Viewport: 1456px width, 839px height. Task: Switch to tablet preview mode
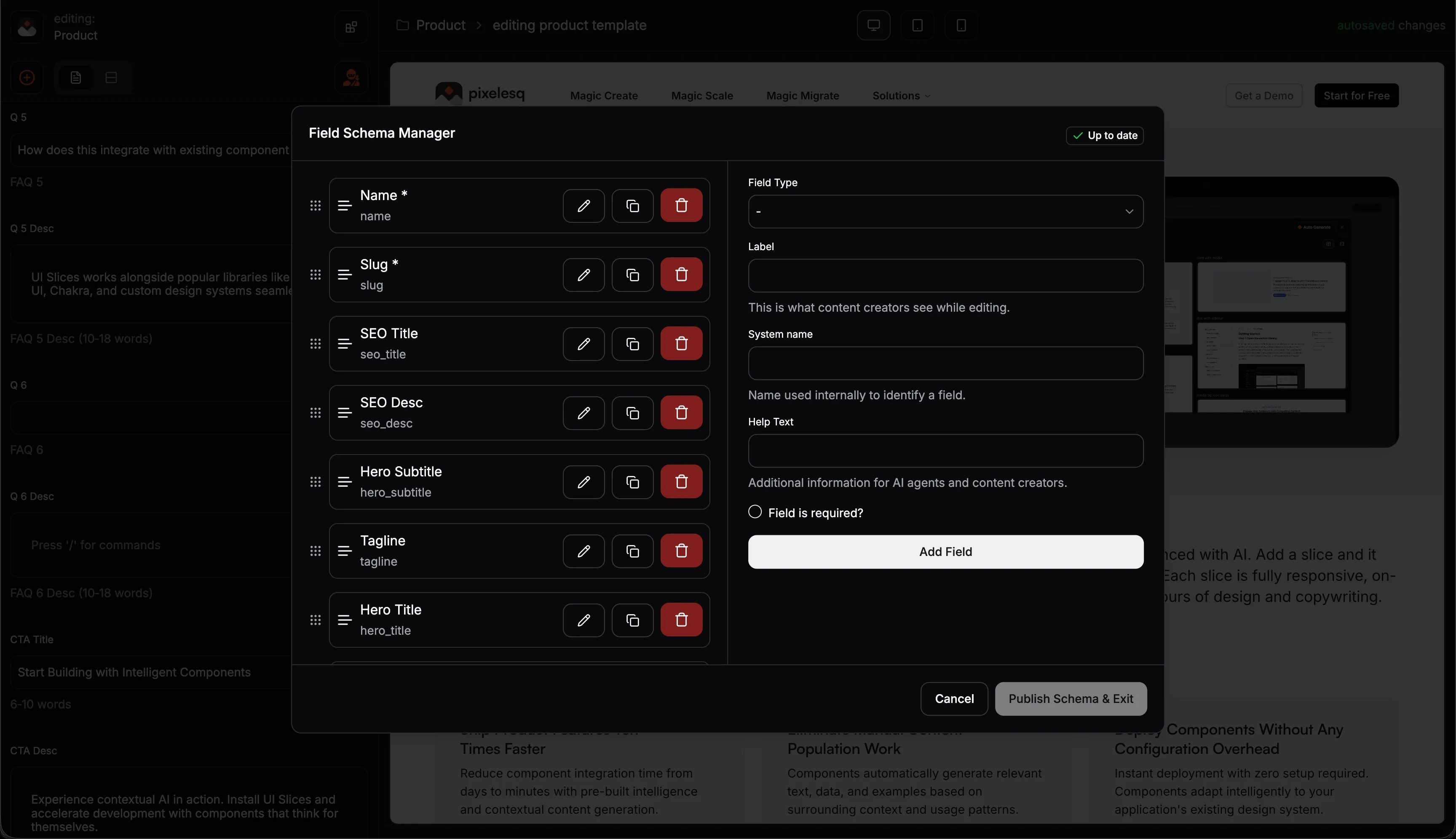coord(917,25)
